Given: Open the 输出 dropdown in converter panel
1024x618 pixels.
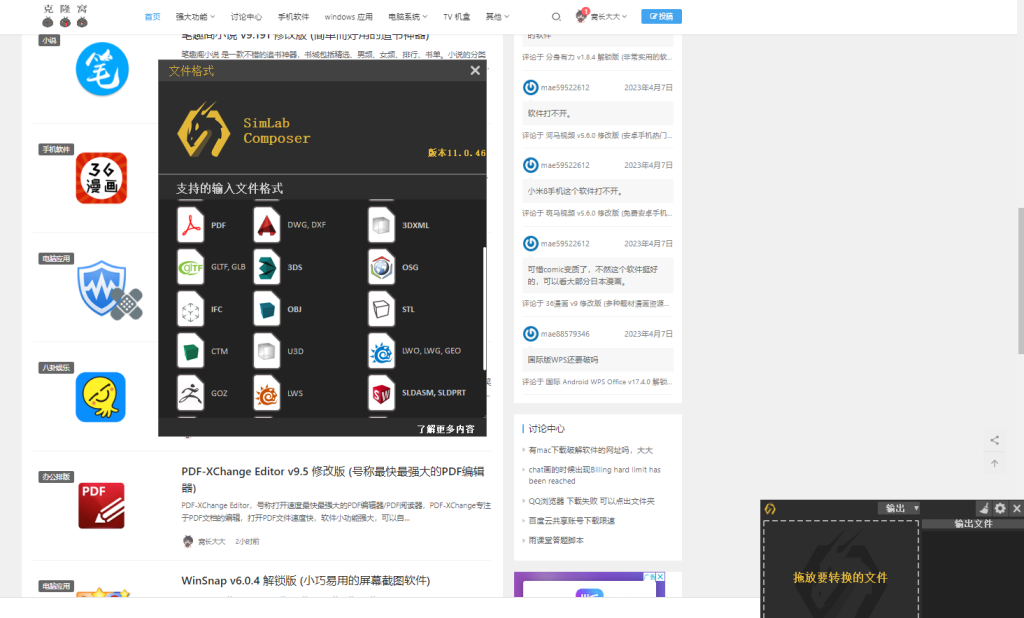Looking at the screenshot, I should click(x=899, y=508).
